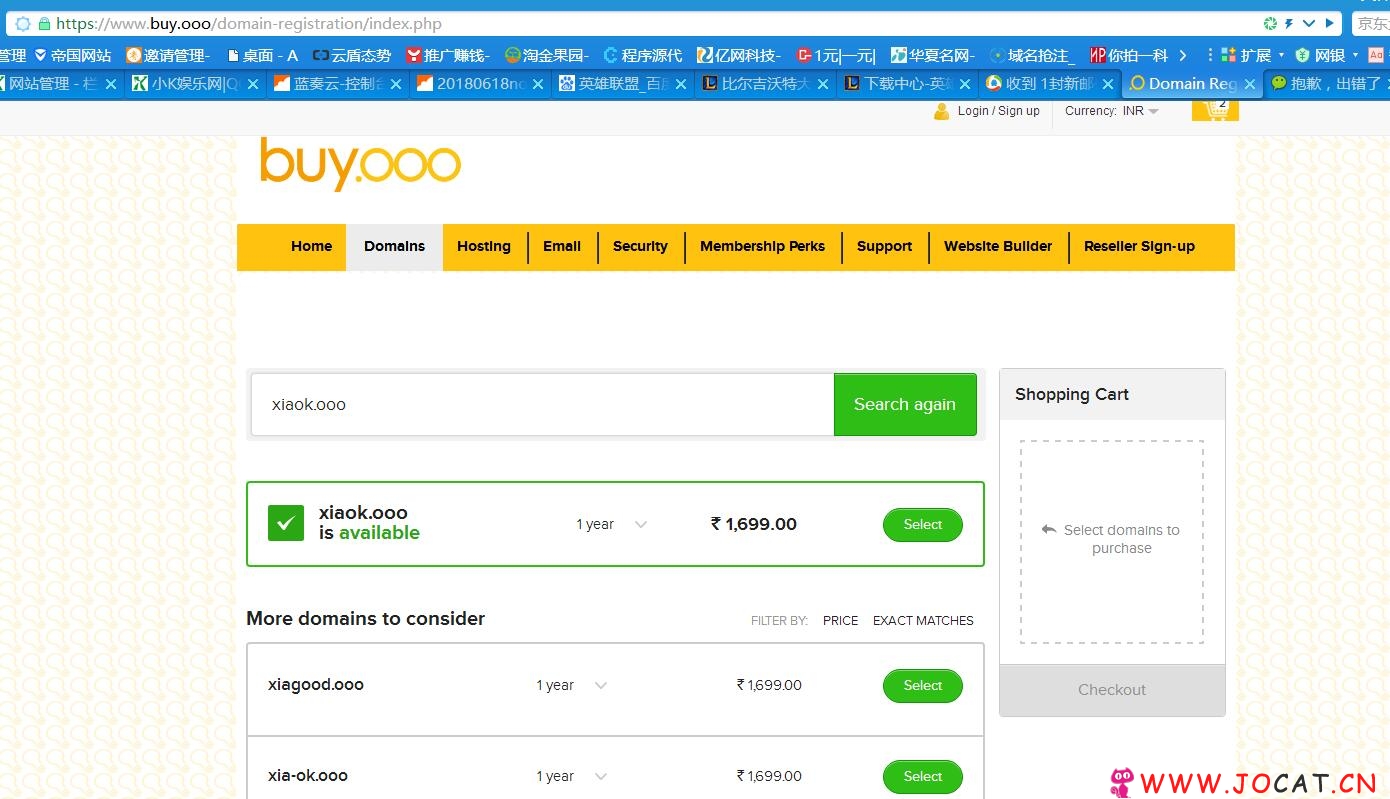
Task: Open the 网银 toolbar button
Action: (x=1326, y=55)
